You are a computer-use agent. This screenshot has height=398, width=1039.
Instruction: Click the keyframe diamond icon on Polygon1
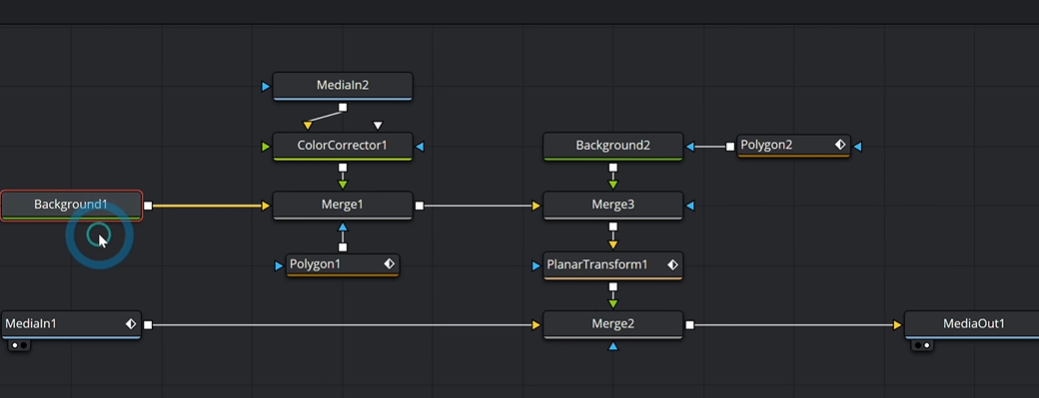click(x=389, y=264)
